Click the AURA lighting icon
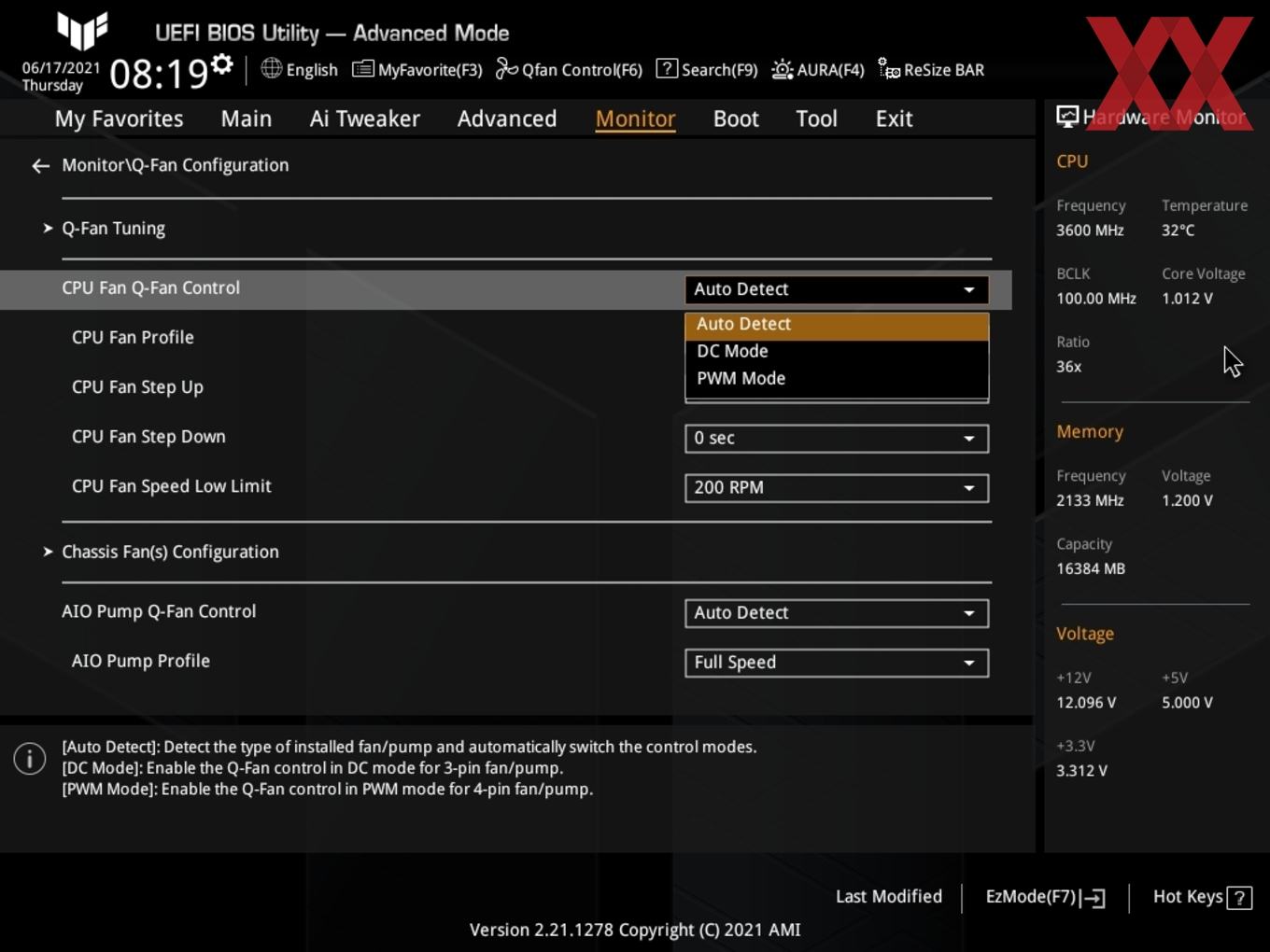 pyautogui.click(x=782, y=69)
